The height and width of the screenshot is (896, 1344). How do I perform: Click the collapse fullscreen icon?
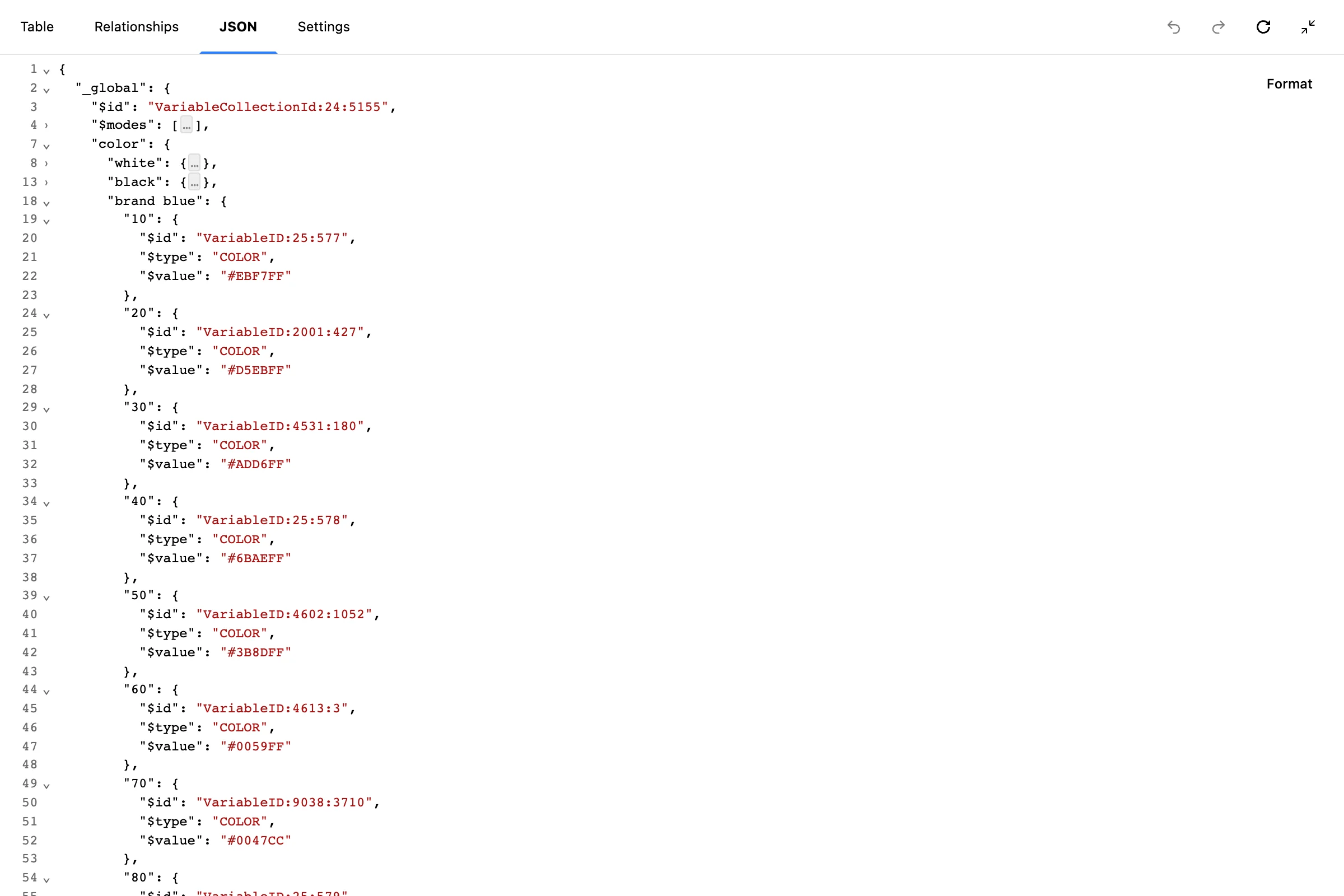coord(1308,27)
